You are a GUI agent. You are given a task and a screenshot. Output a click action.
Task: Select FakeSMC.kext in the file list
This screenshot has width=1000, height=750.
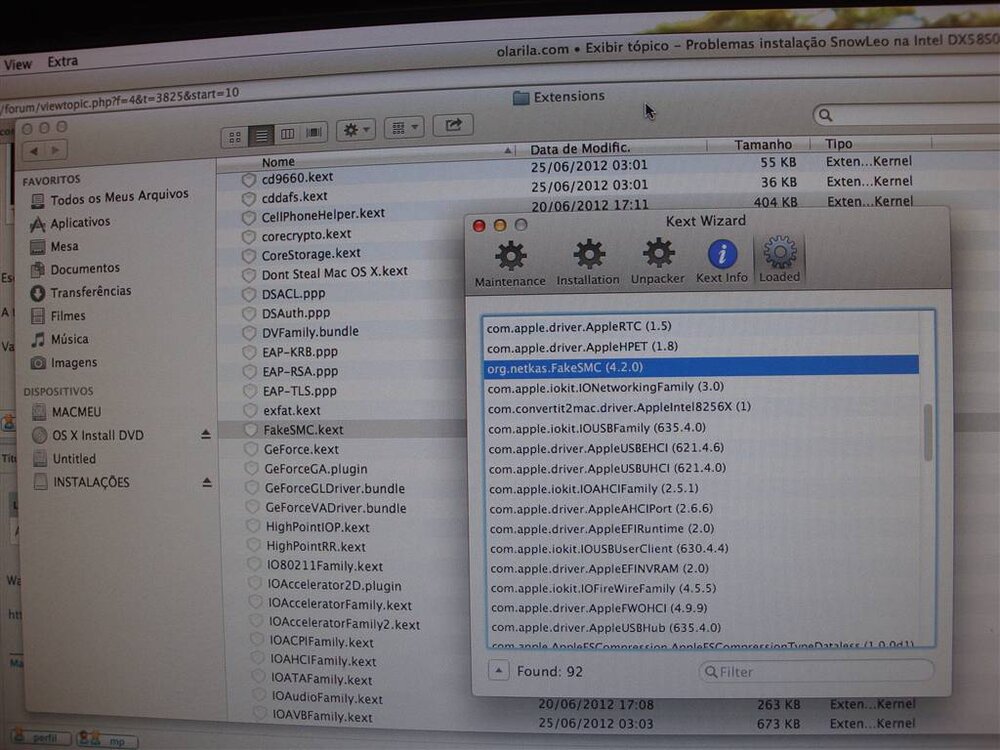[303, 429]
